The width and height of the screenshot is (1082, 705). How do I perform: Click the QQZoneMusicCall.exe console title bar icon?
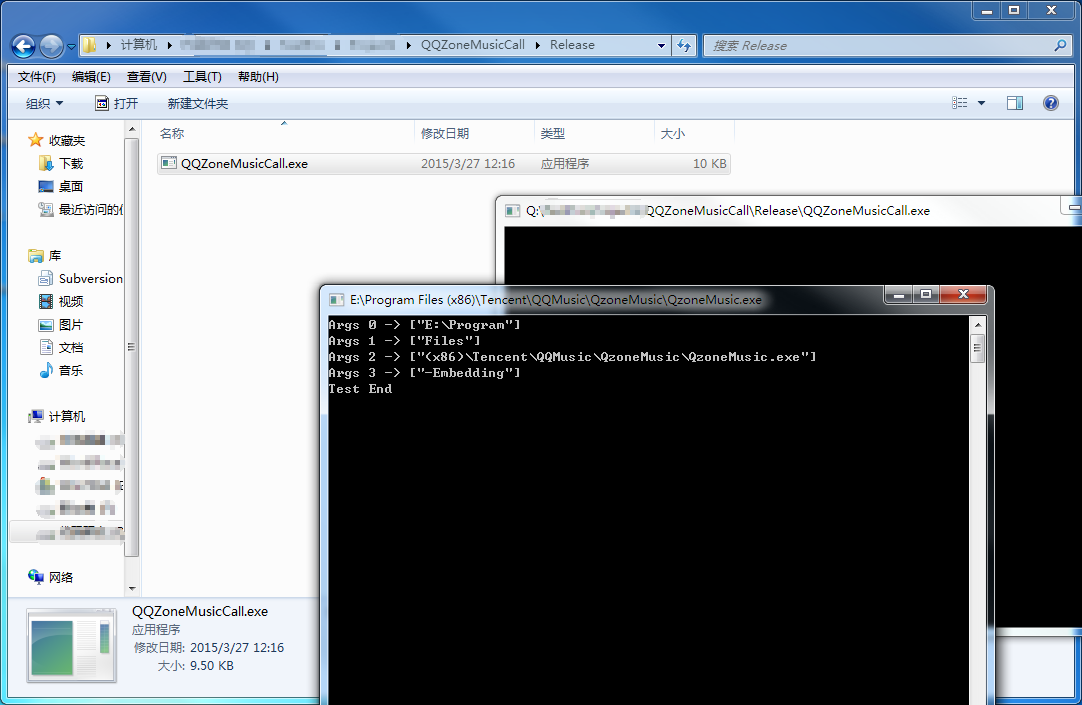tap(512, 210)
